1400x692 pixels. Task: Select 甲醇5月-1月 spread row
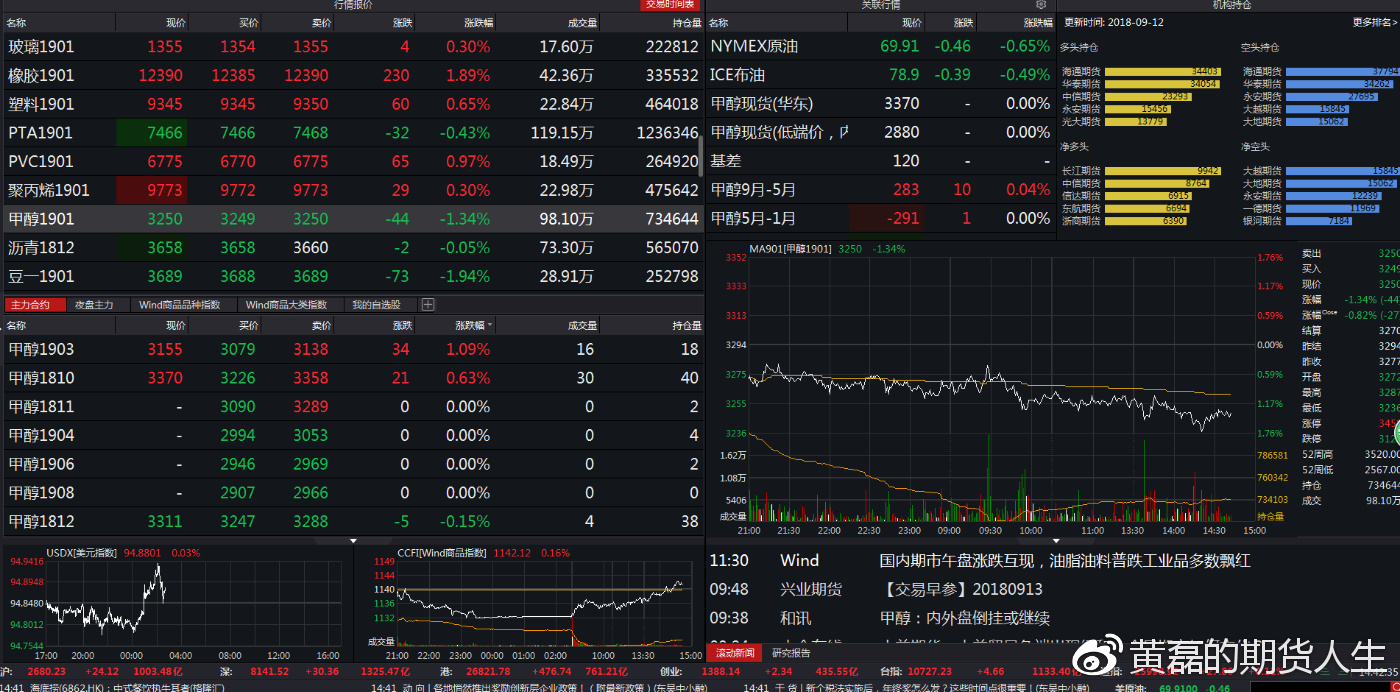coord(880,218)
